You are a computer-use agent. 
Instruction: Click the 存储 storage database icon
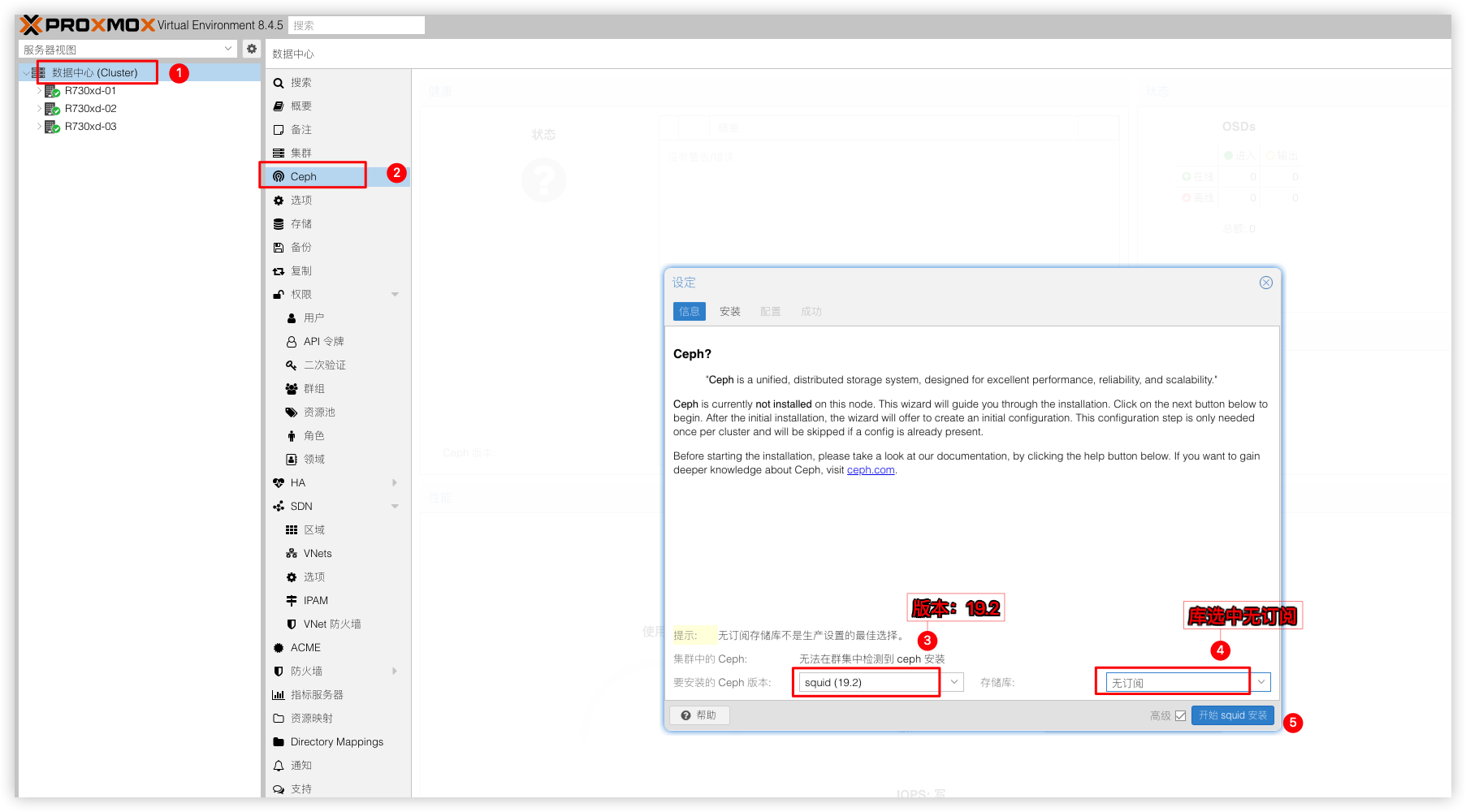pyautogui.click(x=279, y=224)
